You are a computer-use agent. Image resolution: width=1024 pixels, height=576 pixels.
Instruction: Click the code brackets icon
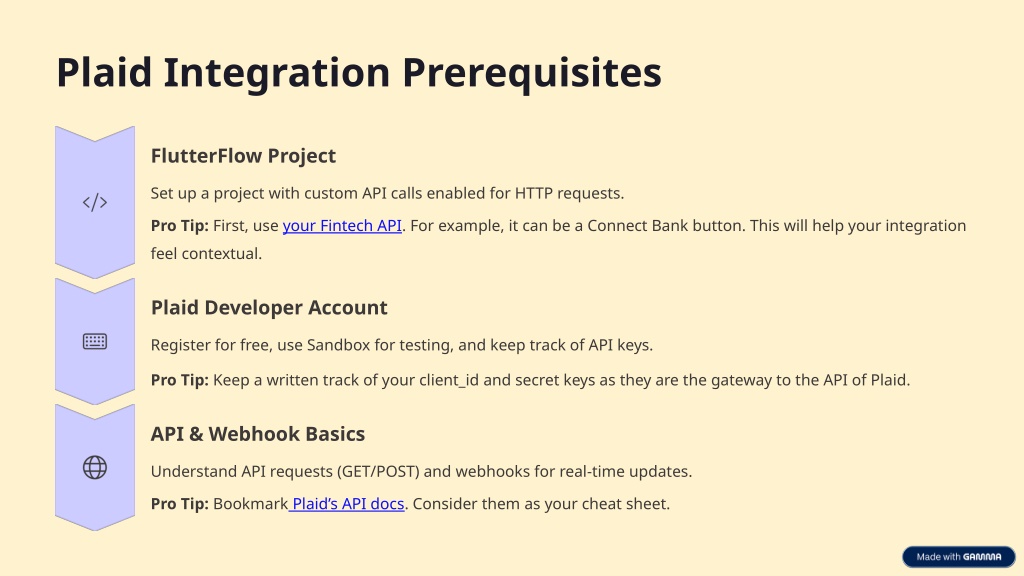(95, 202)
